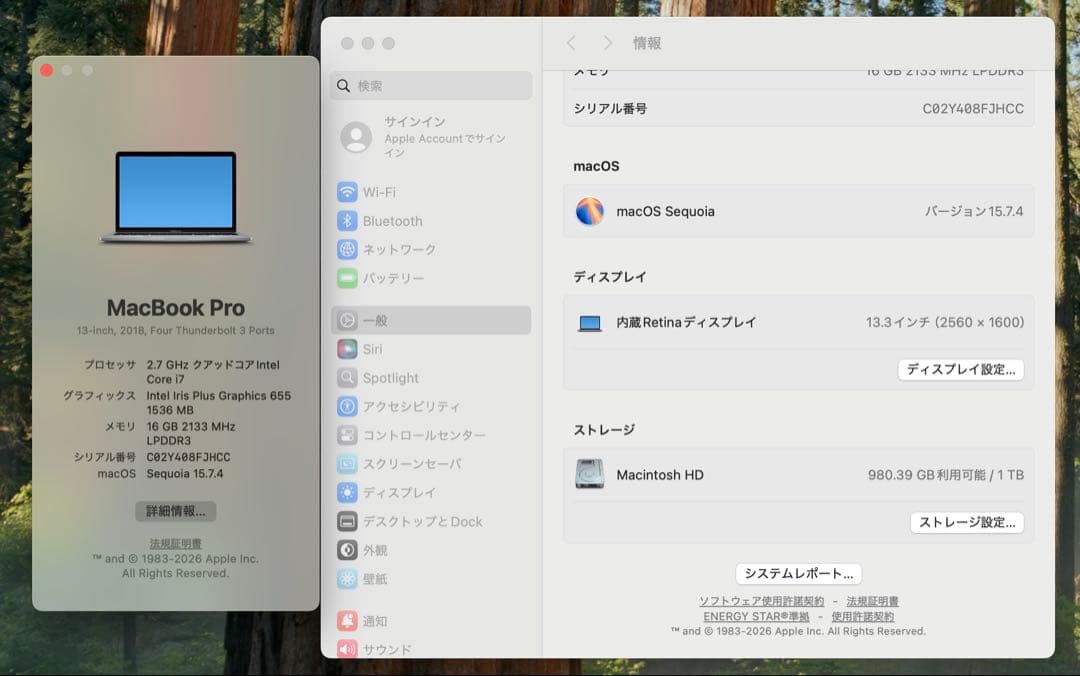Click the コントロールセンター icon

pyautogui.click(x=347, y=435)
